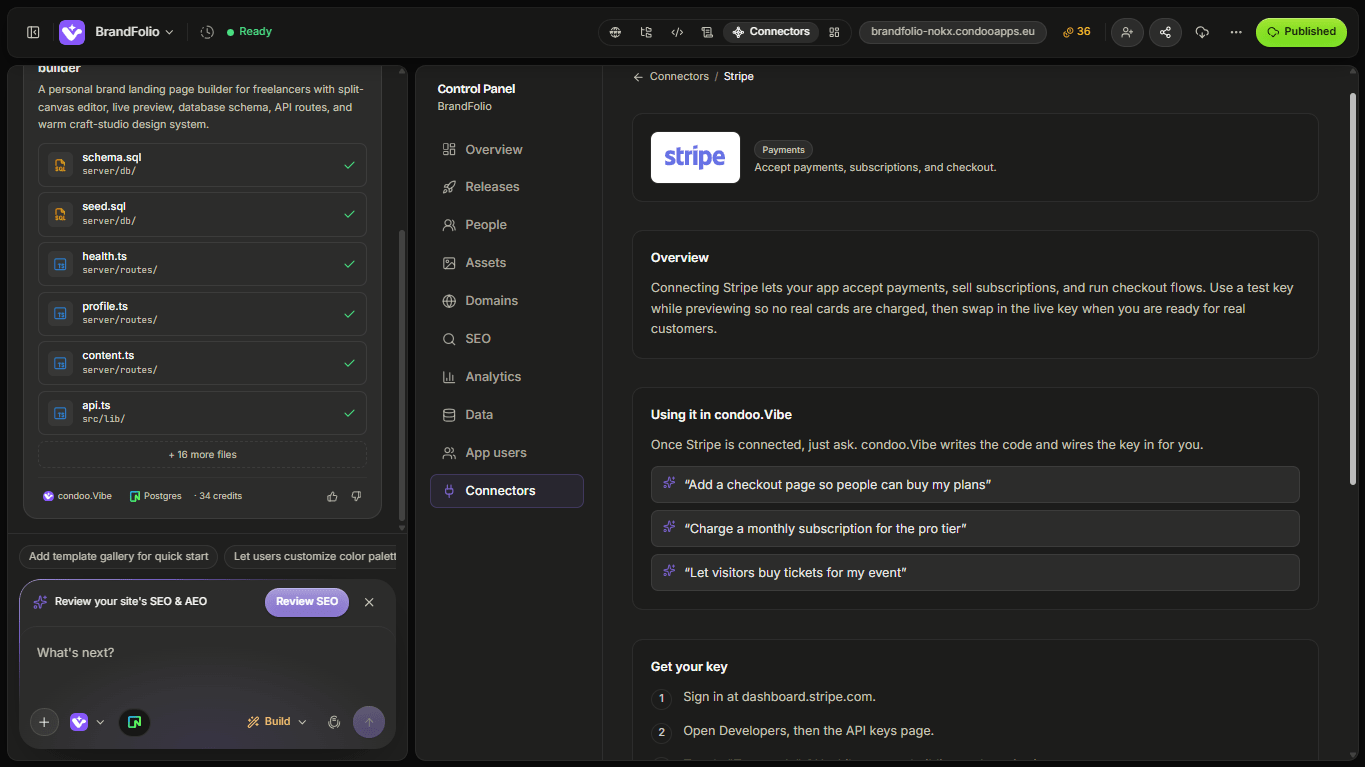Click the plus attach button in chat
1365x767 pixels.
pyautogui.click(x=44, y=722)
